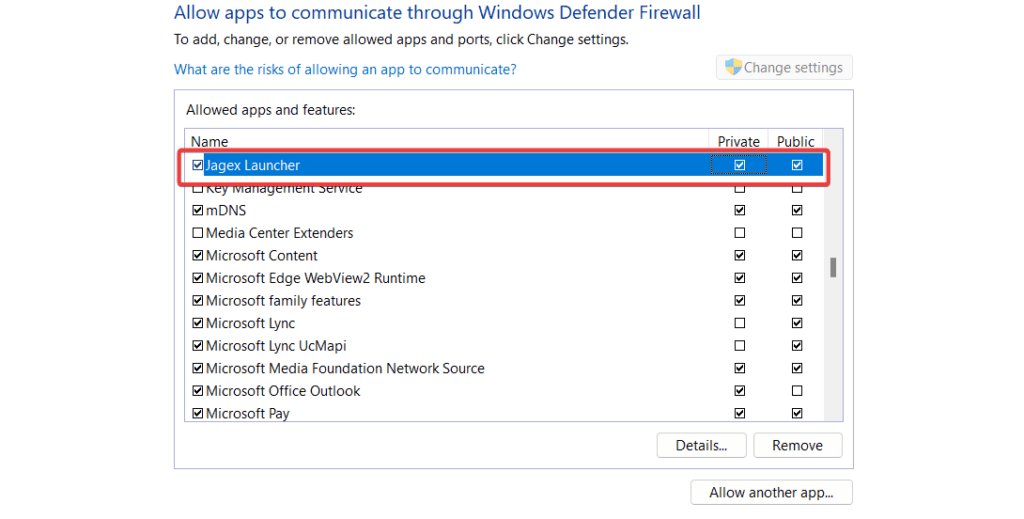This screenshot has width=1024, height=519.
Task: Enable Private for Microsoft Lync
Action: [739, 323]
